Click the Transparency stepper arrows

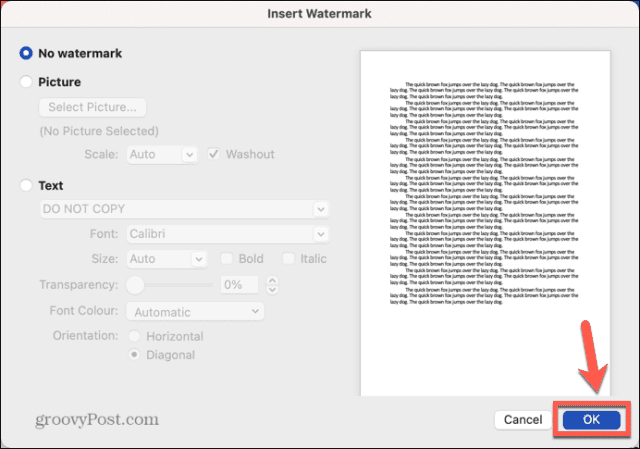pyautogui.click(x=270, y=285)
